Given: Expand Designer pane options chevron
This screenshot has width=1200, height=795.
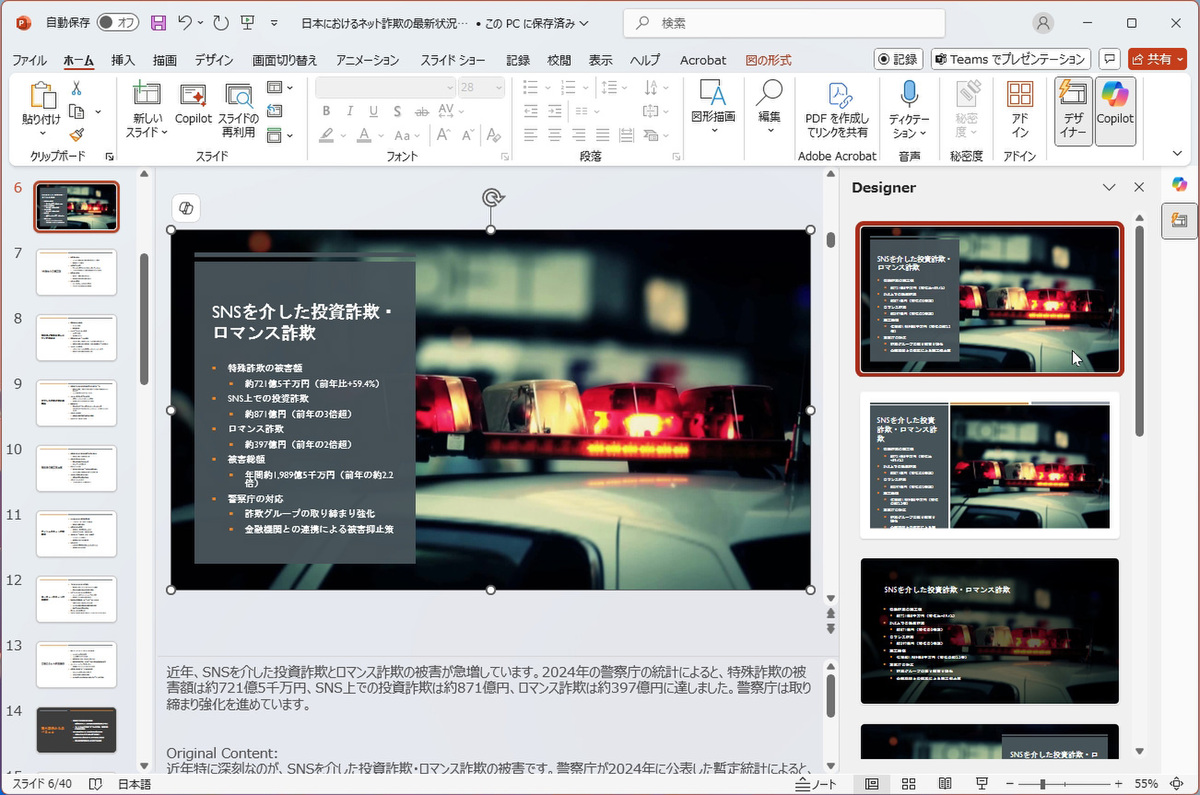Looking at the screenshot, I should pos(1108,187).
